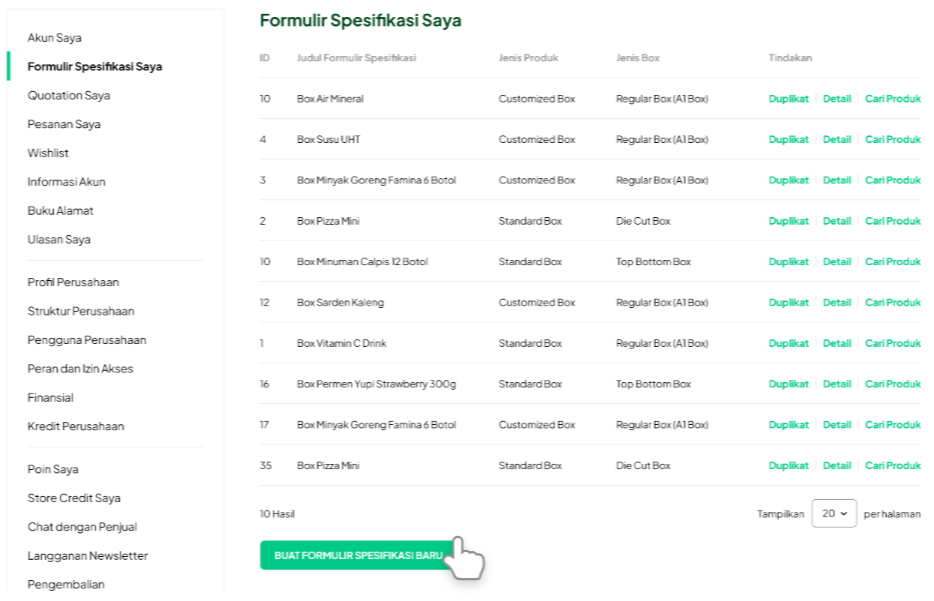Open Chat dengan Penjual
Viewport: 934px width, 601px height.
82,527
